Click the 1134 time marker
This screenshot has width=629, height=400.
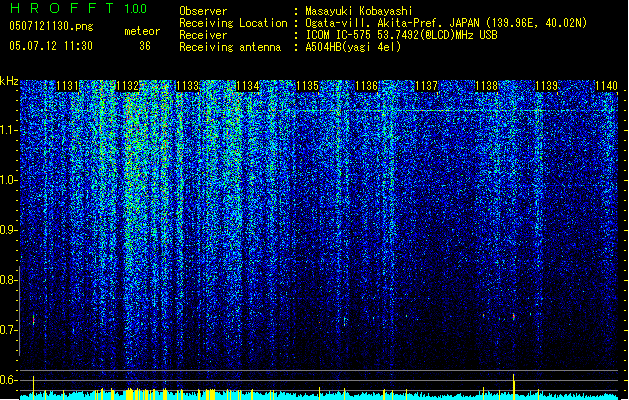248,86
